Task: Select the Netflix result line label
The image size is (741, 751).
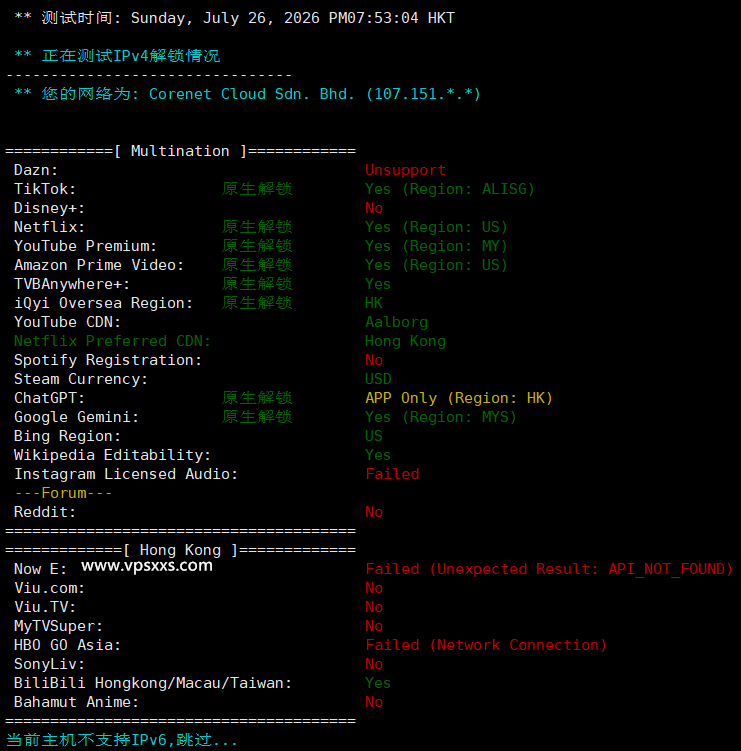Action: (x=49, y=227)
